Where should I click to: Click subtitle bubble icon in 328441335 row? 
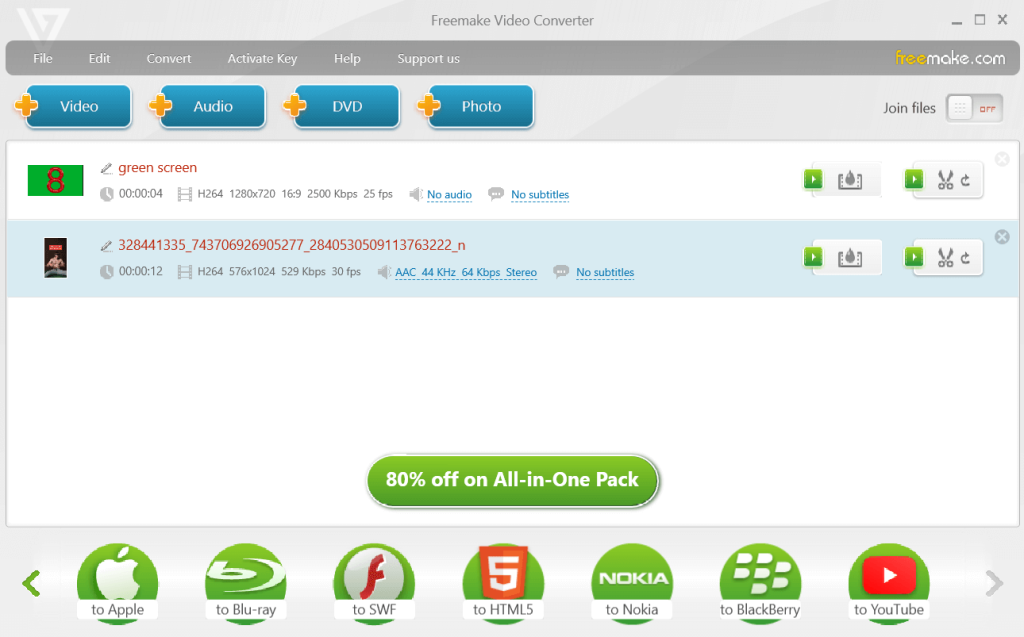[561, 272]
